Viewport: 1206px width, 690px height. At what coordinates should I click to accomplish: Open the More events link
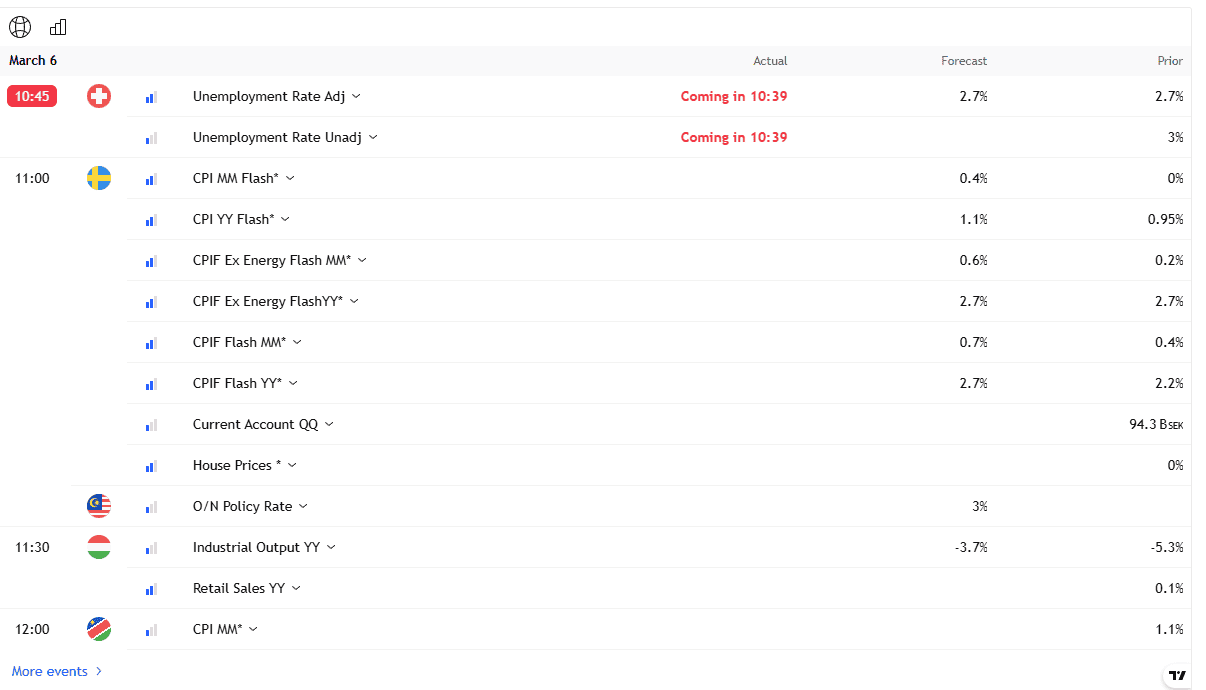click(x=57, y=671)
